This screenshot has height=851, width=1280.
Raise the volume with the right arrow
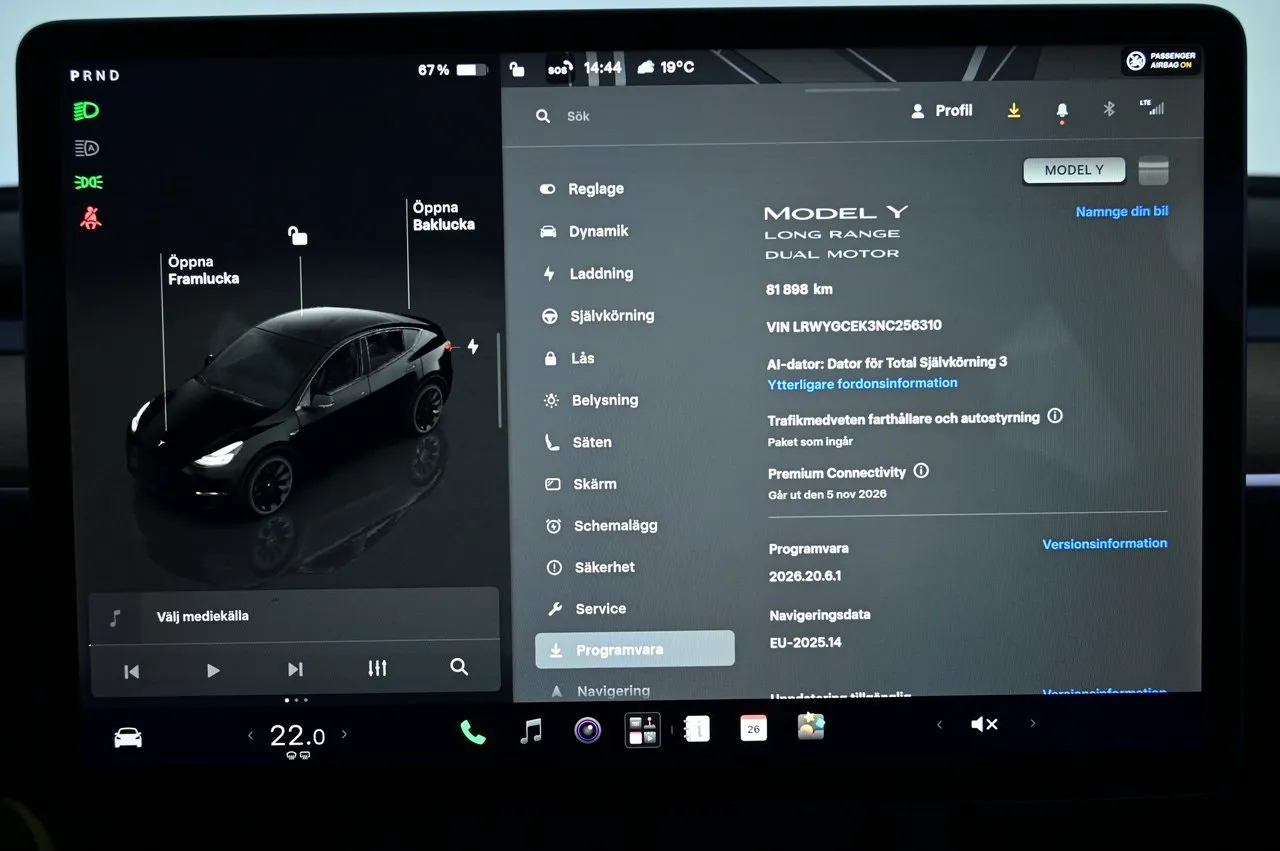point(1033,723)
